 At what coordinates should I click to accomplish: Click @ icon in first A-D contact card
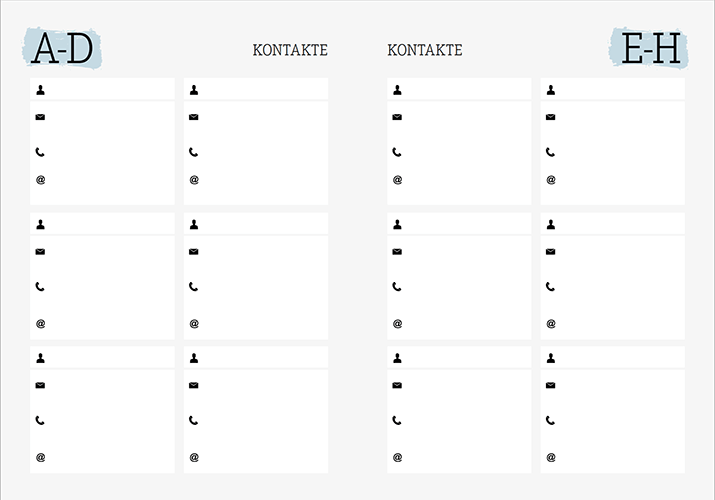pyautogui.click(x=41, y=180)
